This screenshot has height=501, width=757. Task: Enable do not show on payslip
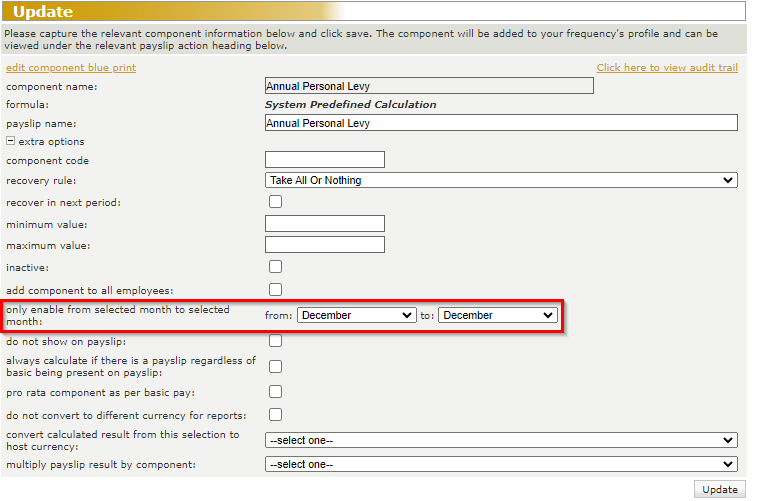click(x=275, y=341)
